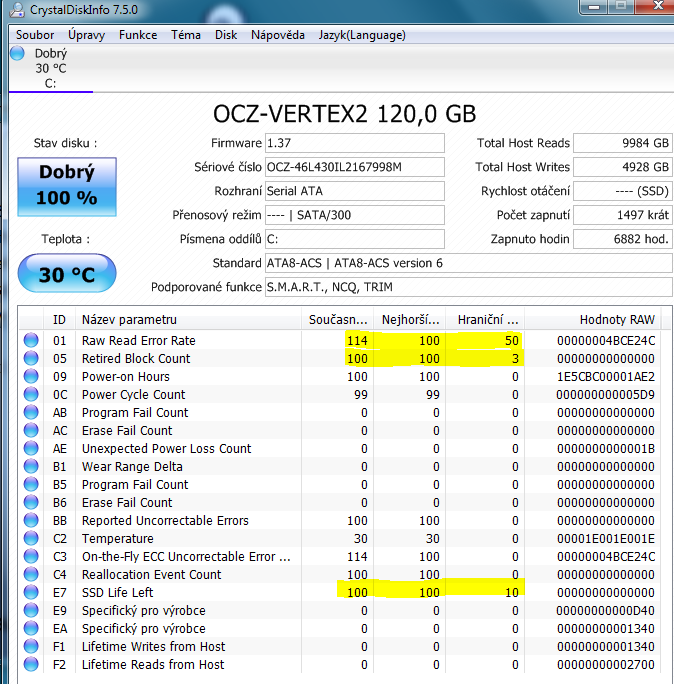Click the status icon for Lifetime Reads from Host
674x684 pixels.
[x=31, y=664]
